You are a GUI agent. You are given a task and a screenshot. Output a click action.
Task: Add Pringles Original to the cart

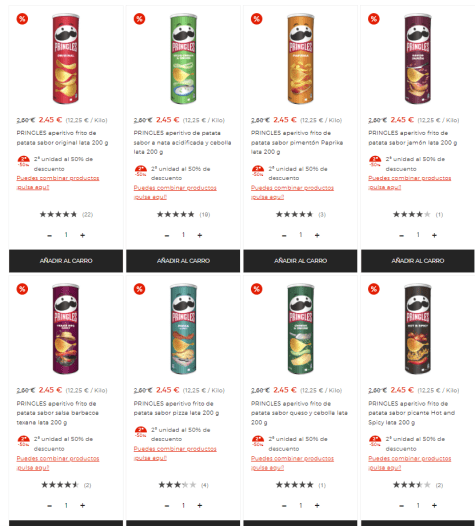point(66,261)
